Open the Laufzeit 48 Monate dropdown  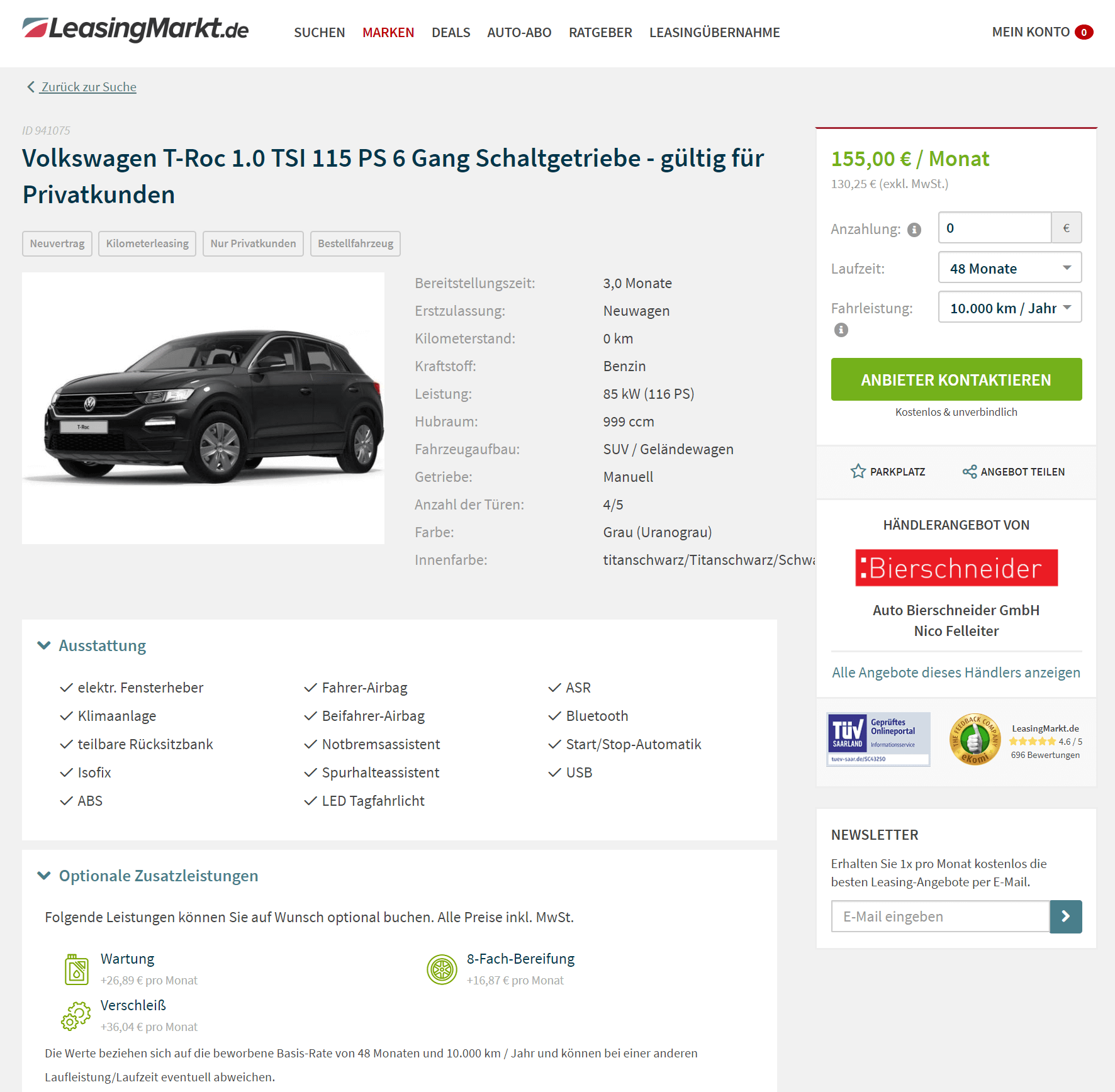(1010, 268)
